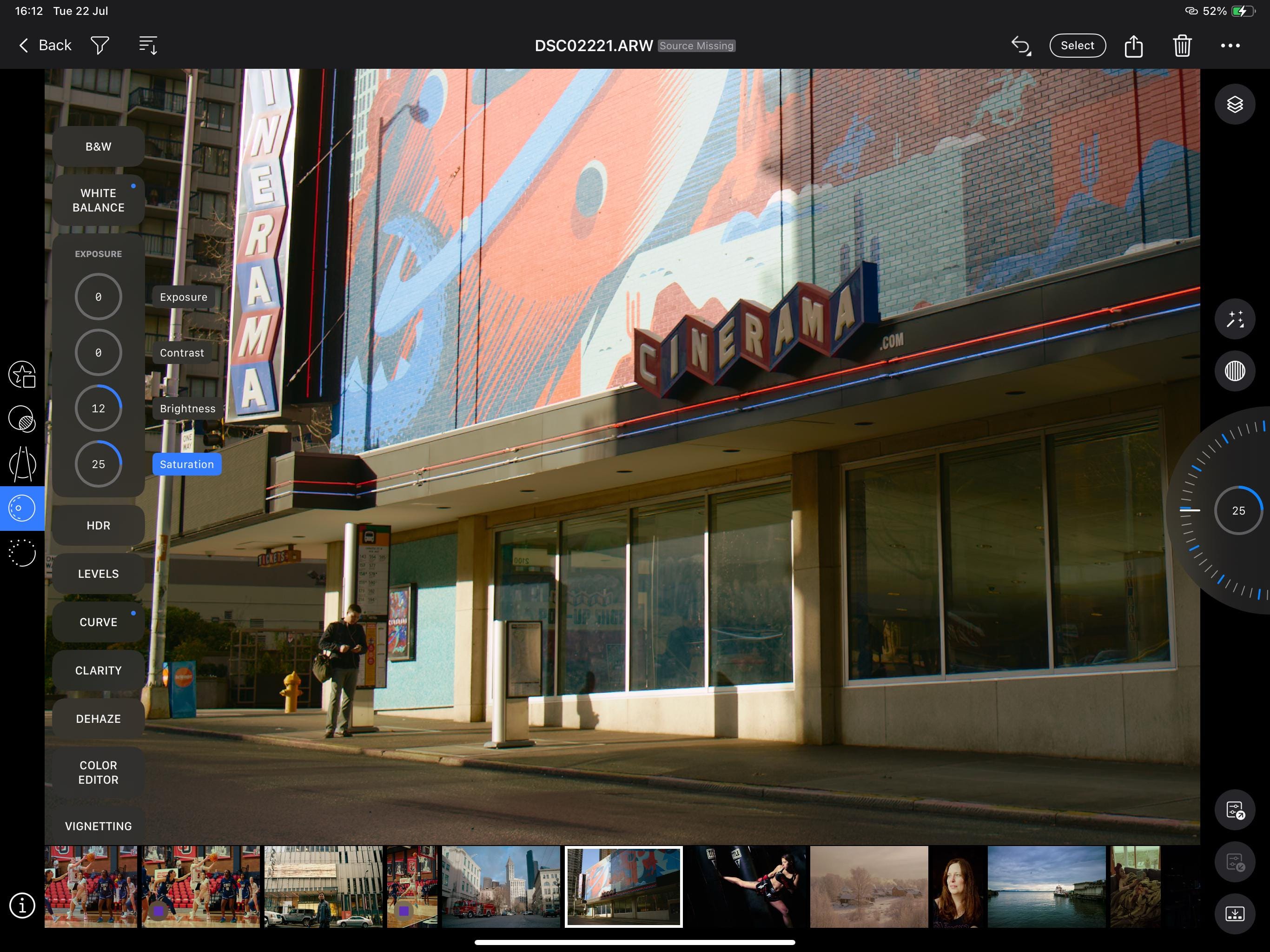This screenshot has height=952, width=1270.
Task: Open the layers icon
Action: [1234, 104]
